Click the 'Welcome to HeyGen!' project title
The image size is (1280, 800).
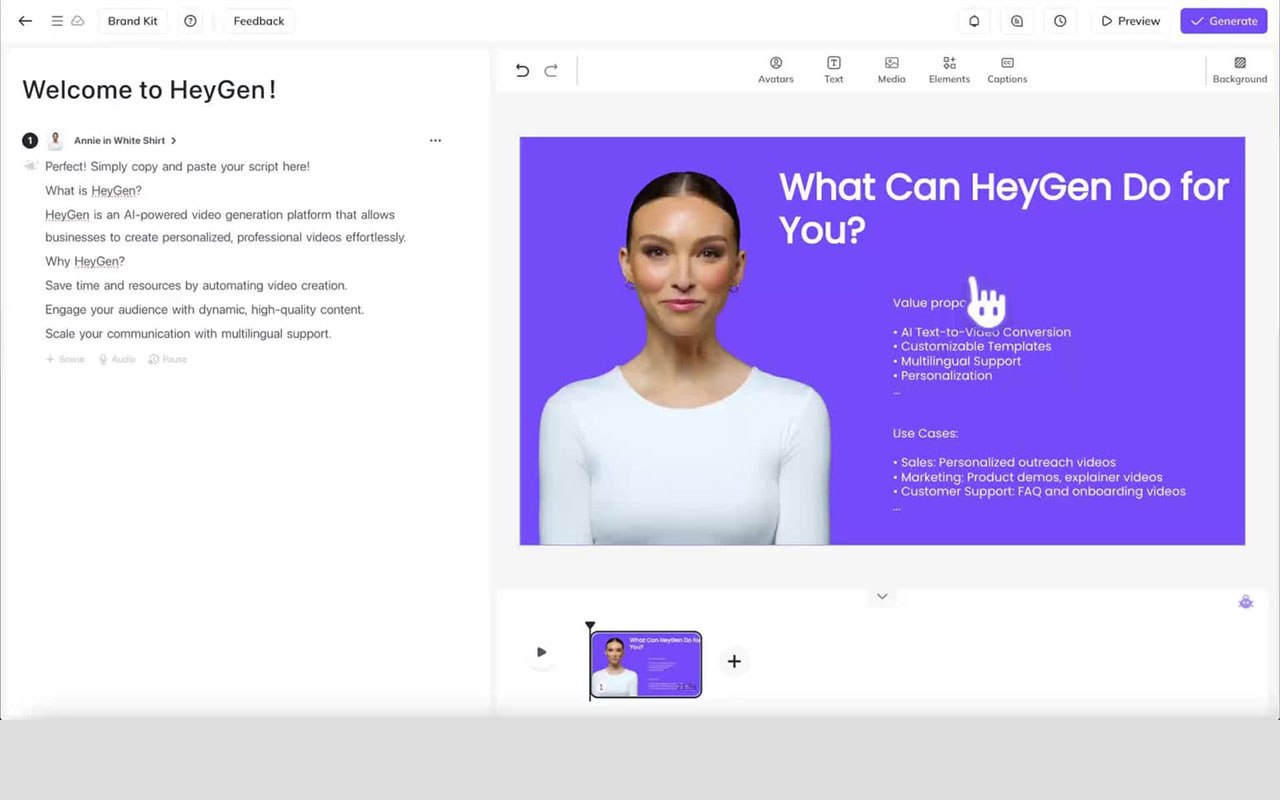click(x=149, y=90)
